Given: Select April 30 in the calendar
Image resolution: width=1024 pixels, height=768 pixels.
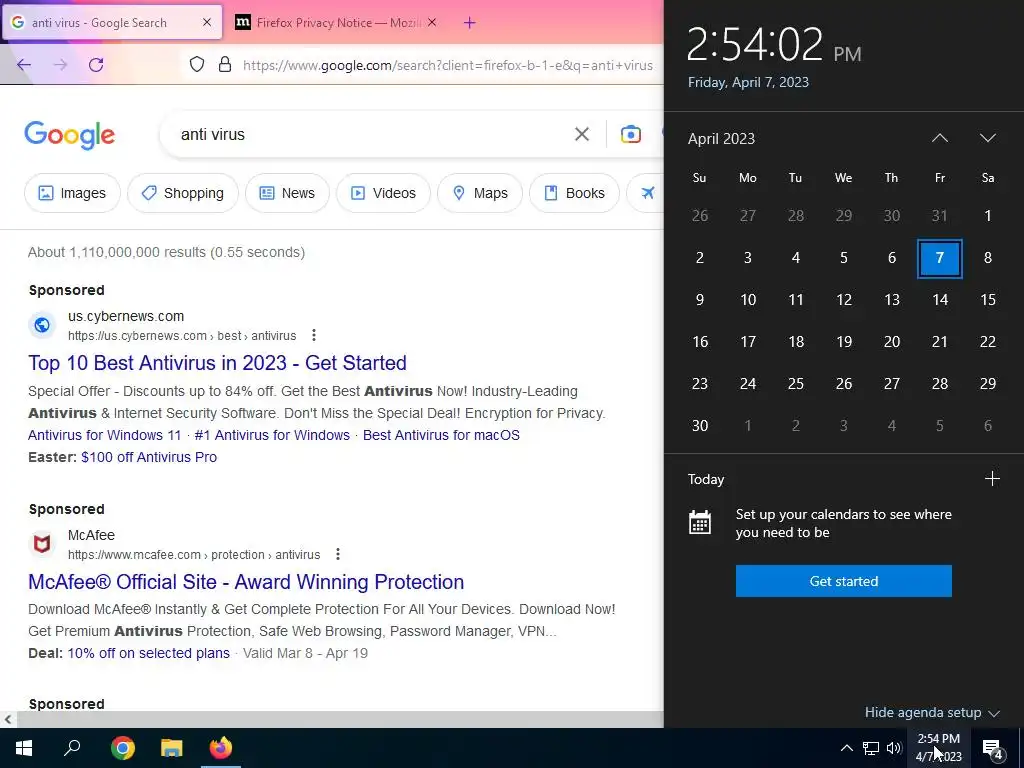Looking at the screenshot, I should pyautogui.click(x=699, y=426).
